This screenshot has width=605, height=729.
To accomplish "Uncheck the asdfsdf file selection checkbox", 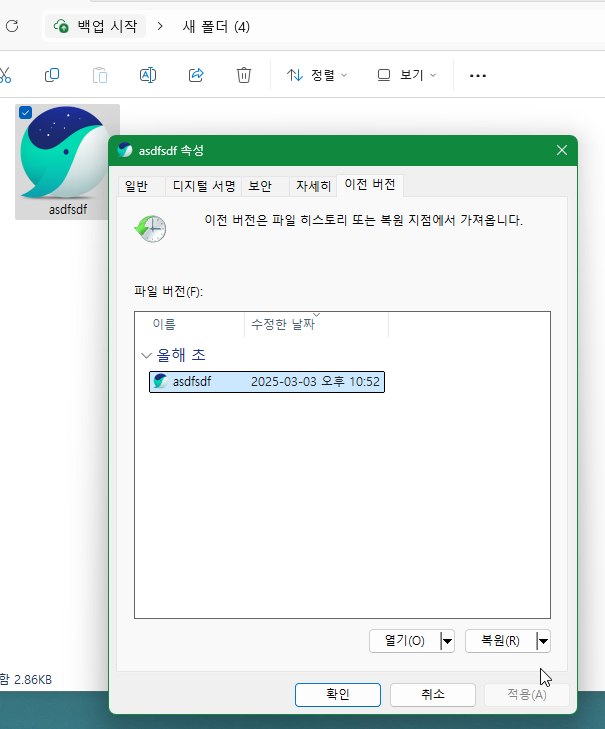I will (26, 112).
